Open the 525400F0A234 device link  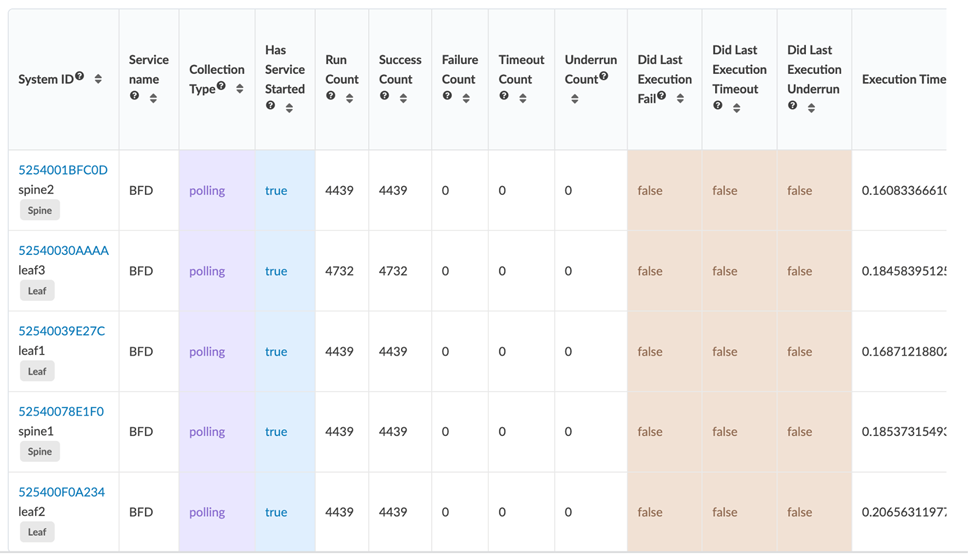click(x=62, y=492)
